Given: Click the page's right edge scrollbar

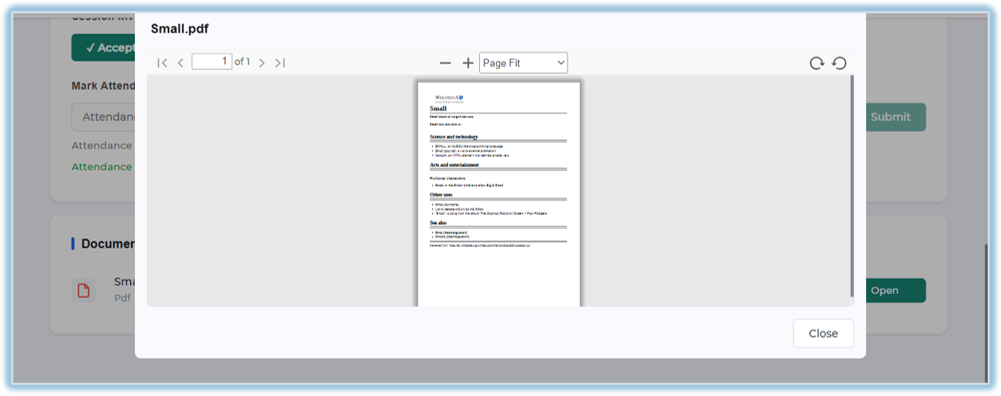Looking at the screenshot, I should tap(987, 313).
